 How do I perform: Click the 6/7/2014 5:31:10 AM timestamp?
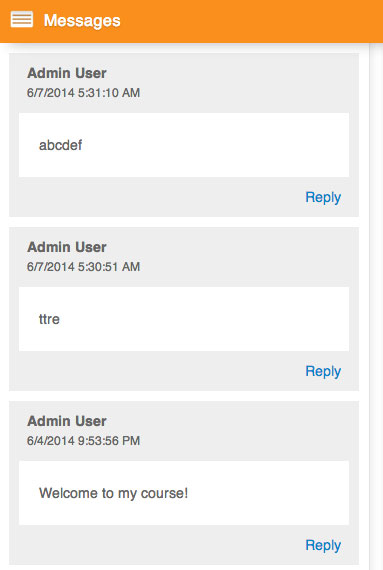point(84,93)
